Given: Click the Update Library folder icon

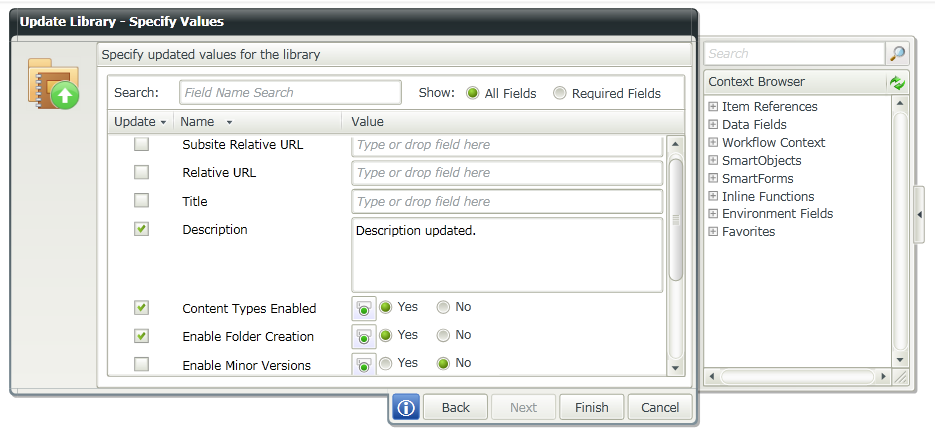Looking at the screenshot, I should click(53, 83).
